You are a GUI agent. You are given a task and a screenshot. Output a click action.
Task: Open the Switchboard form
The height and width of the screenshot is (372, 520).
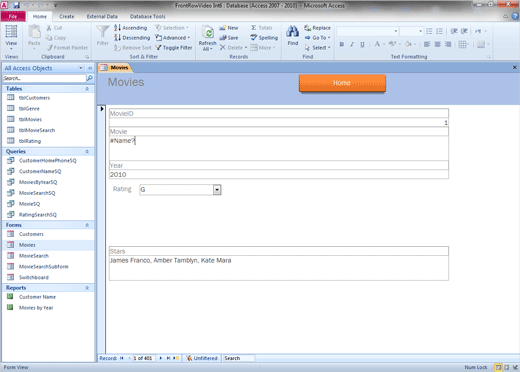tap(34, 277)
